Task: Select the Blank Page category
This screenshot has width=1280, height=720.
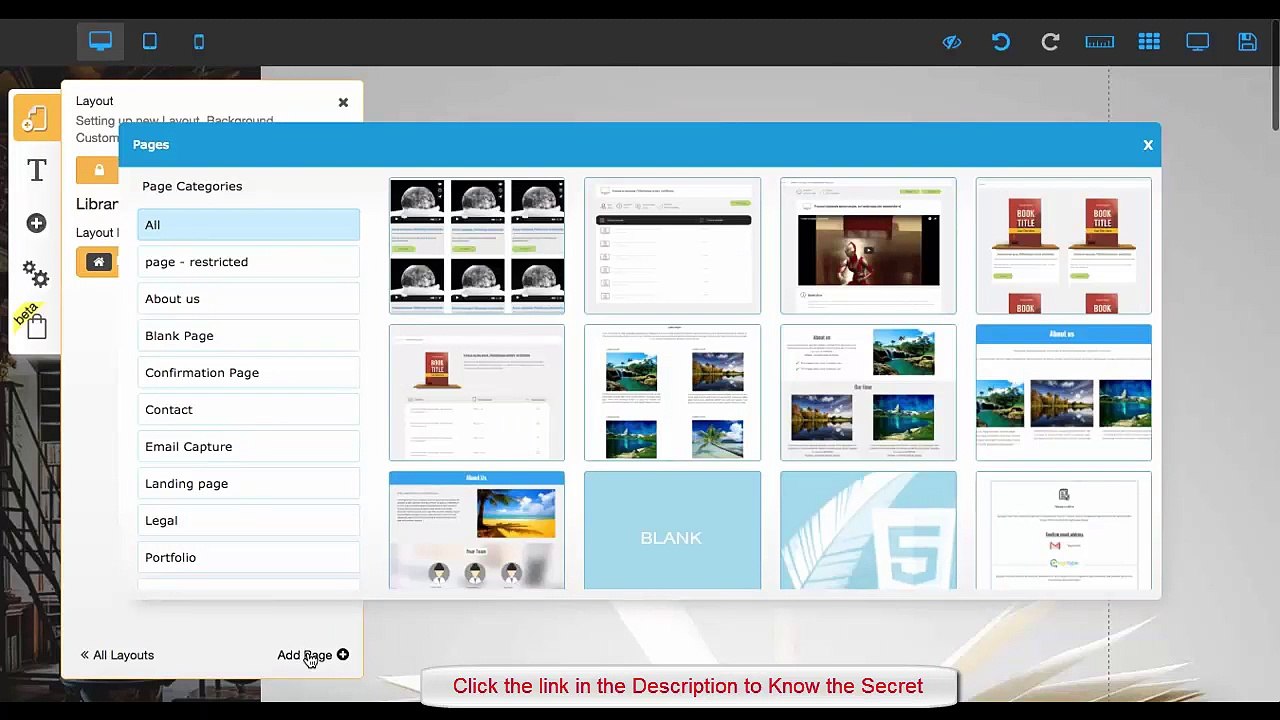Action: click(249, 336)
